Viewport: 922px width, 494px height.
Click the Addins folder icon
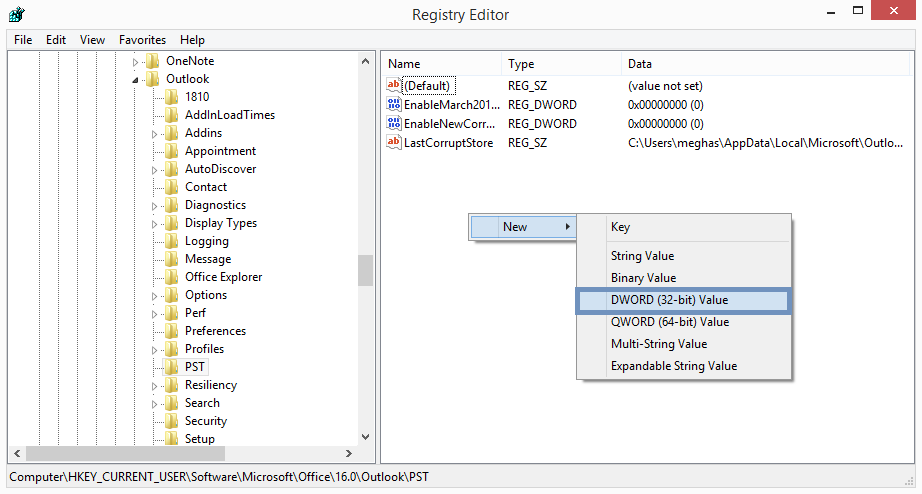171,133
